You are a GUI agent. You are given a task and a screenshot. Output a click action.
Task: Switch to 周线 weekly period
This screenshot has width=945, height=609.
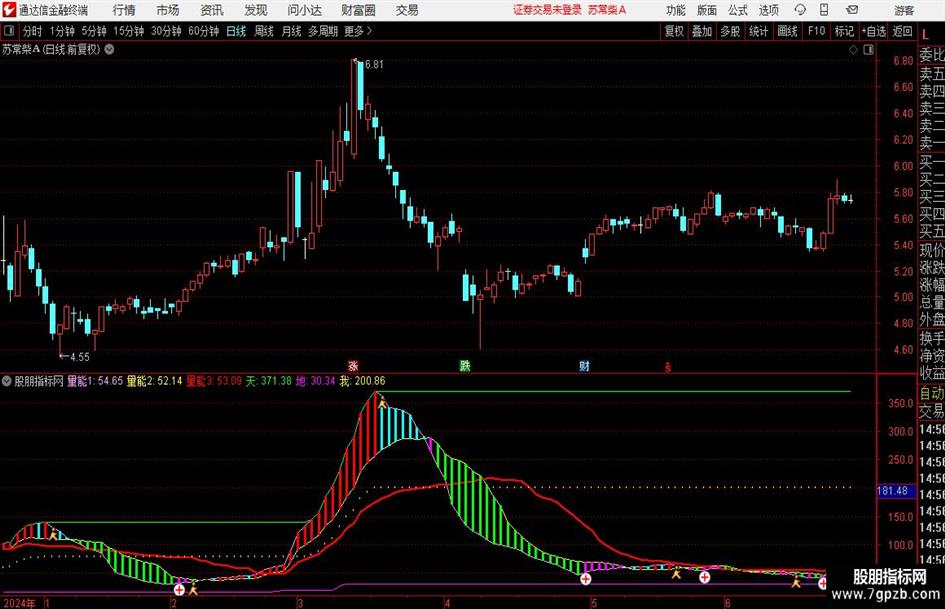tap(264, 31)
